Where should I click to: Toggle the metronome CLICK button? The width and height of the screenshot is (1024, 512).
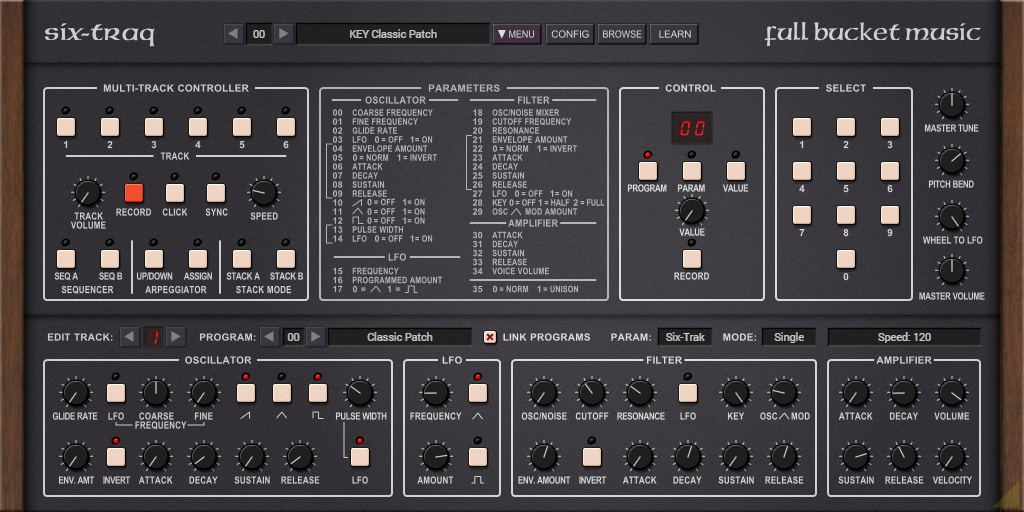click(x=175, y=193)
